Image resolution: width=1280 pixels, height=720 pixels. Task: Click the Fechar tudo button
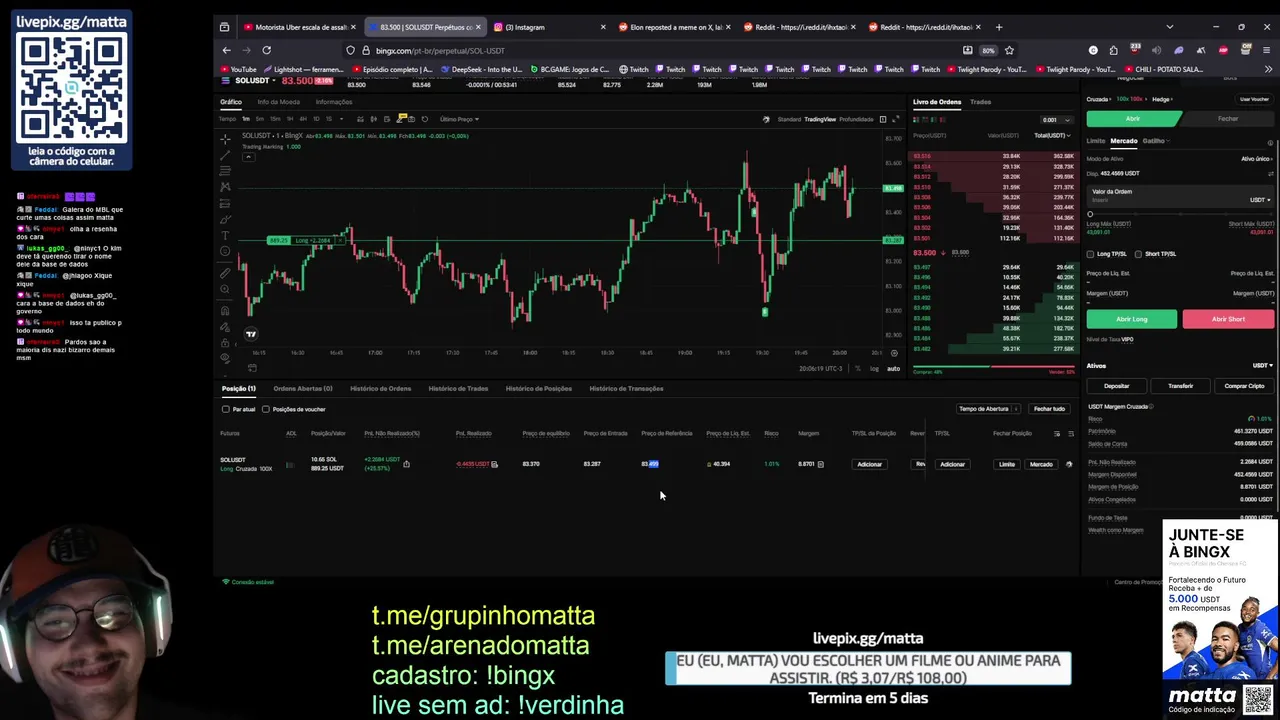coord(1049,408)
